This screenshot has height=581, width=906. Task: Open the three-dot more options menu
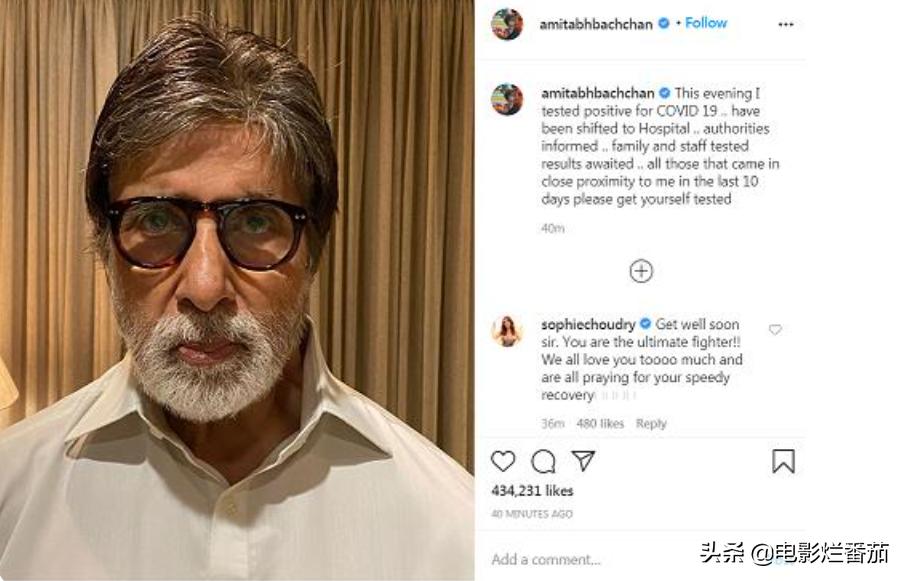coord(785,24)
